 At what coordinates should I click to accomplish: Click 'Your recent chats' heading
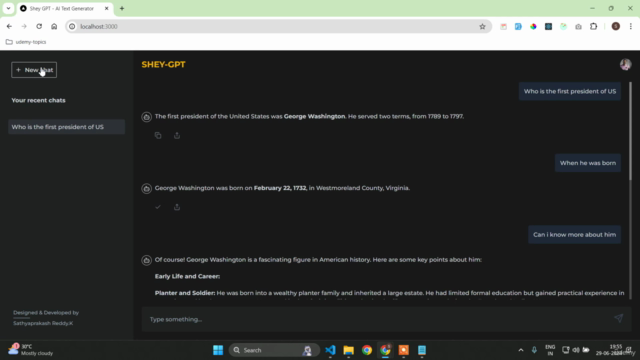pyautogui.click(x=38, y=100)
